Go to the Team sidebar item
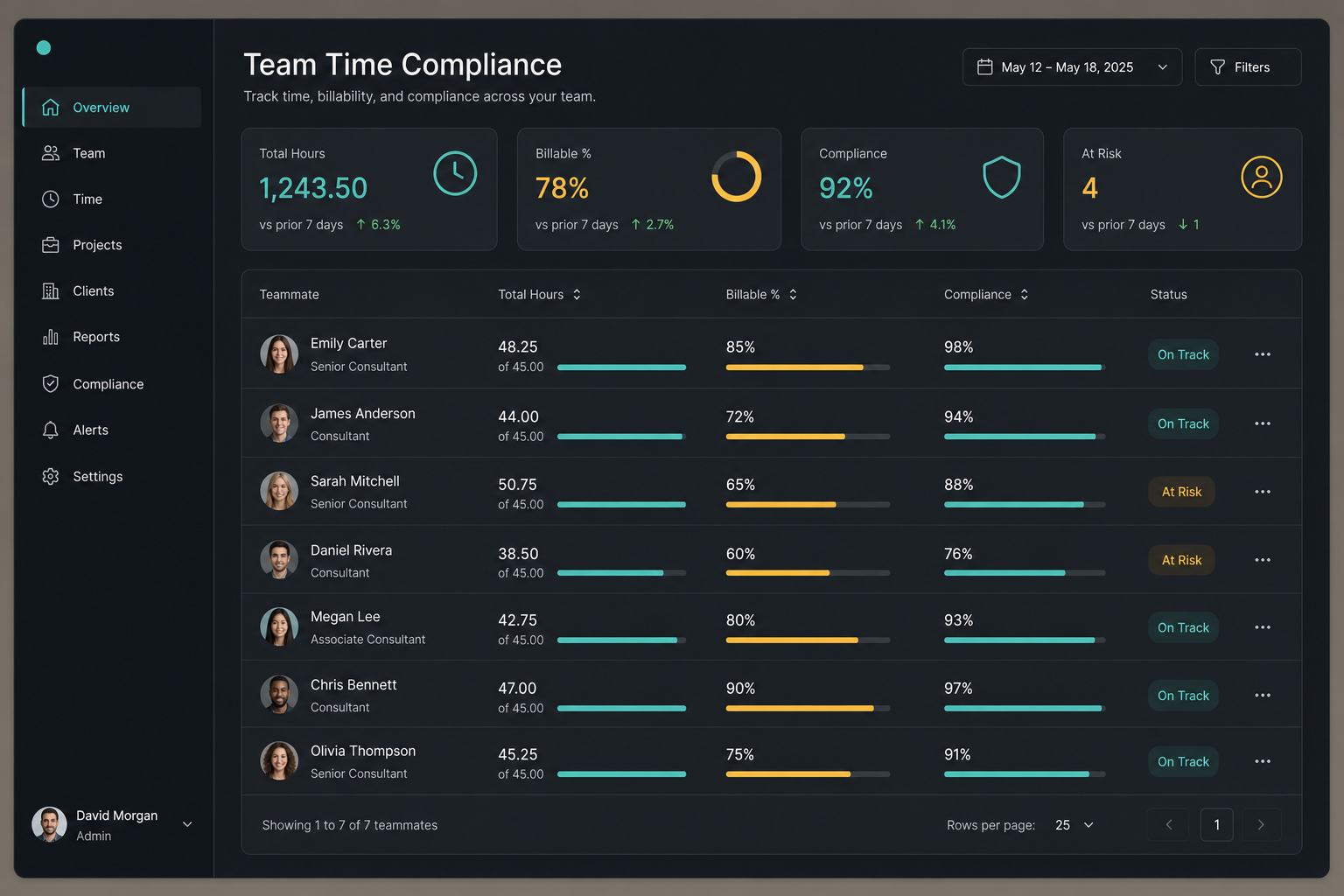 [112, 153]
